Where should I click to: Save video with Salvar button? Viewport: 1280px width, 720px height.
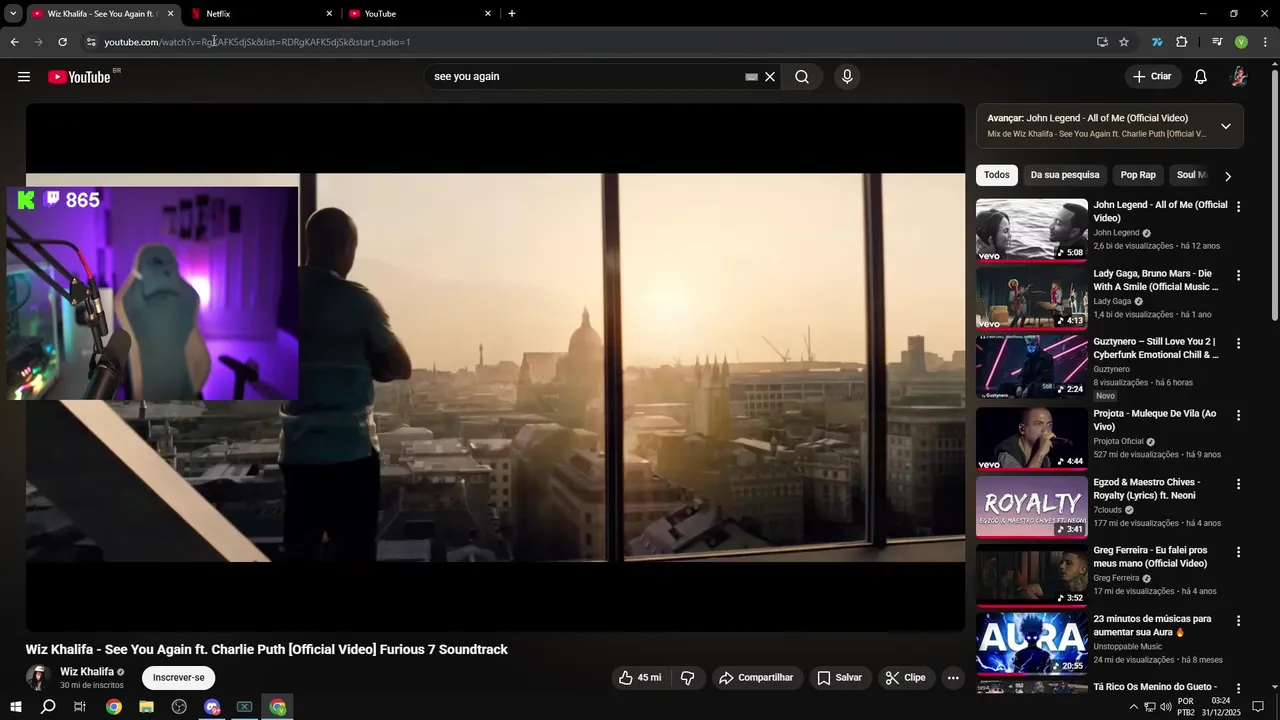(839, 678)
